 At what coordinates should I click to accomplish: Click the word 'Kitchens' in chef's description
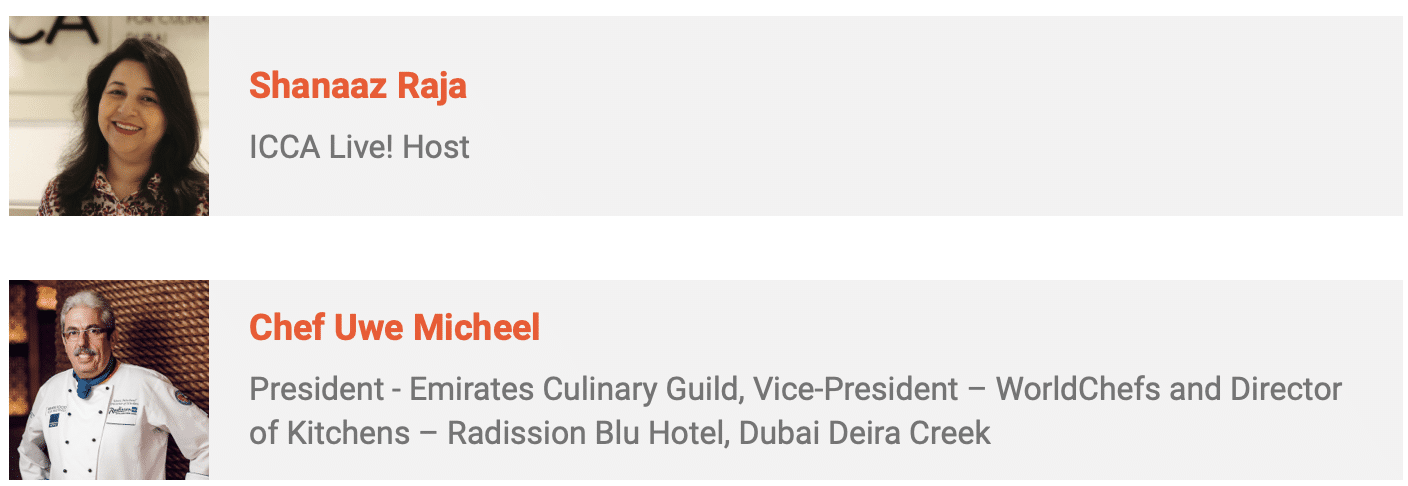348,433
